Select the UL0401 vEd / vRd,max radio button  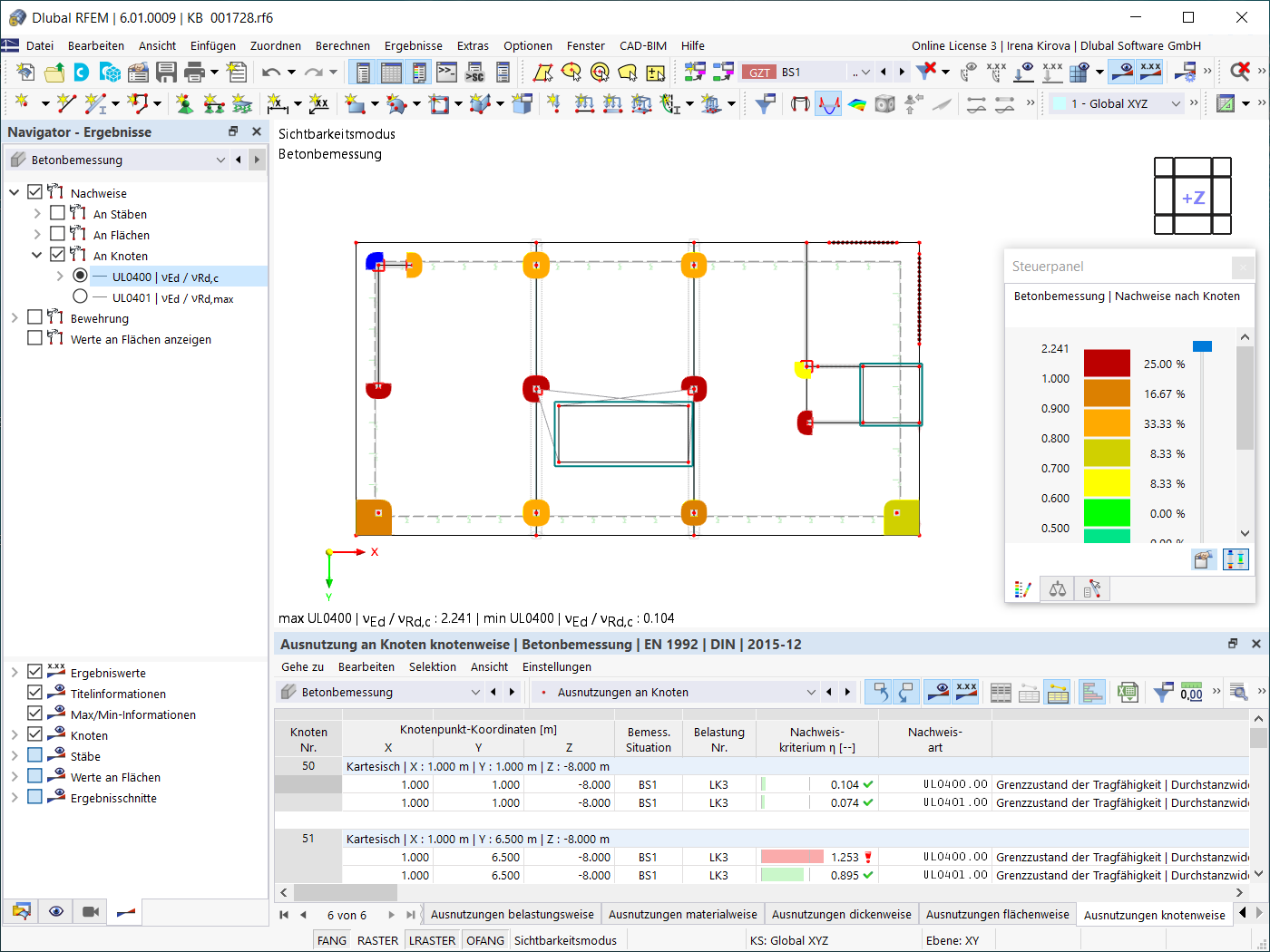pos(80,296)
